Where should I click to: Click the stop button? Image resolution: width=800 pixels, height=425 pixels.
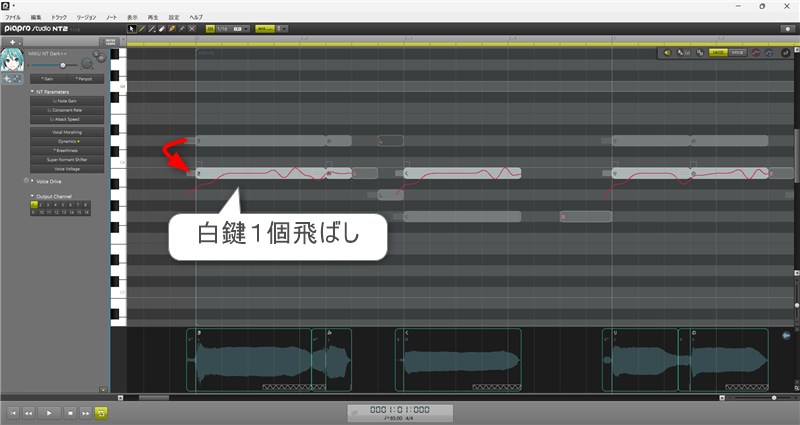tap(71, 413)
